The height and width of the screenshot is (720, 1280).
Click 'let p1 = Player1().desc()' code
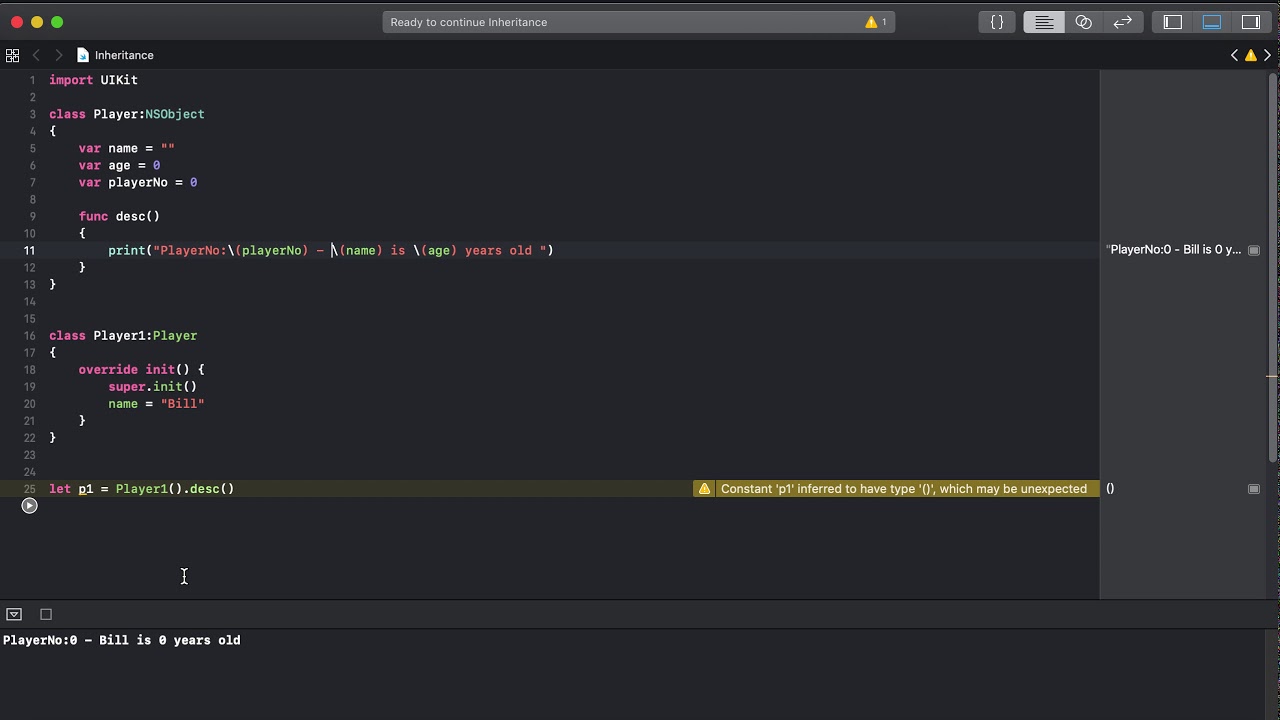click(141, 489)
